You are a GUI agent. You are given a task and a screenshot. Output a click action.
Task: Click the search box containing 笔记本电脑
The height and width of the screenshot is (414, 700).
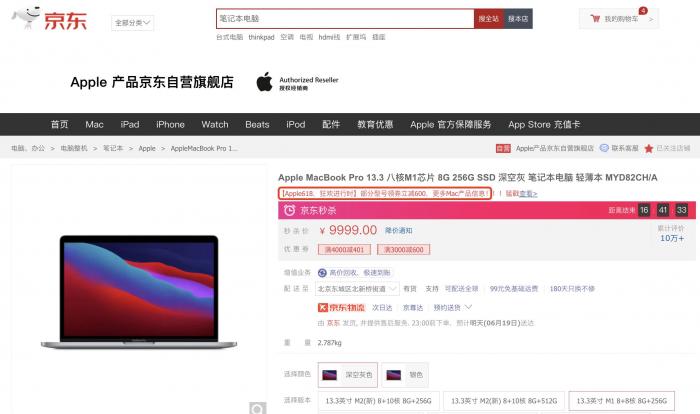[x=345, y=19]
